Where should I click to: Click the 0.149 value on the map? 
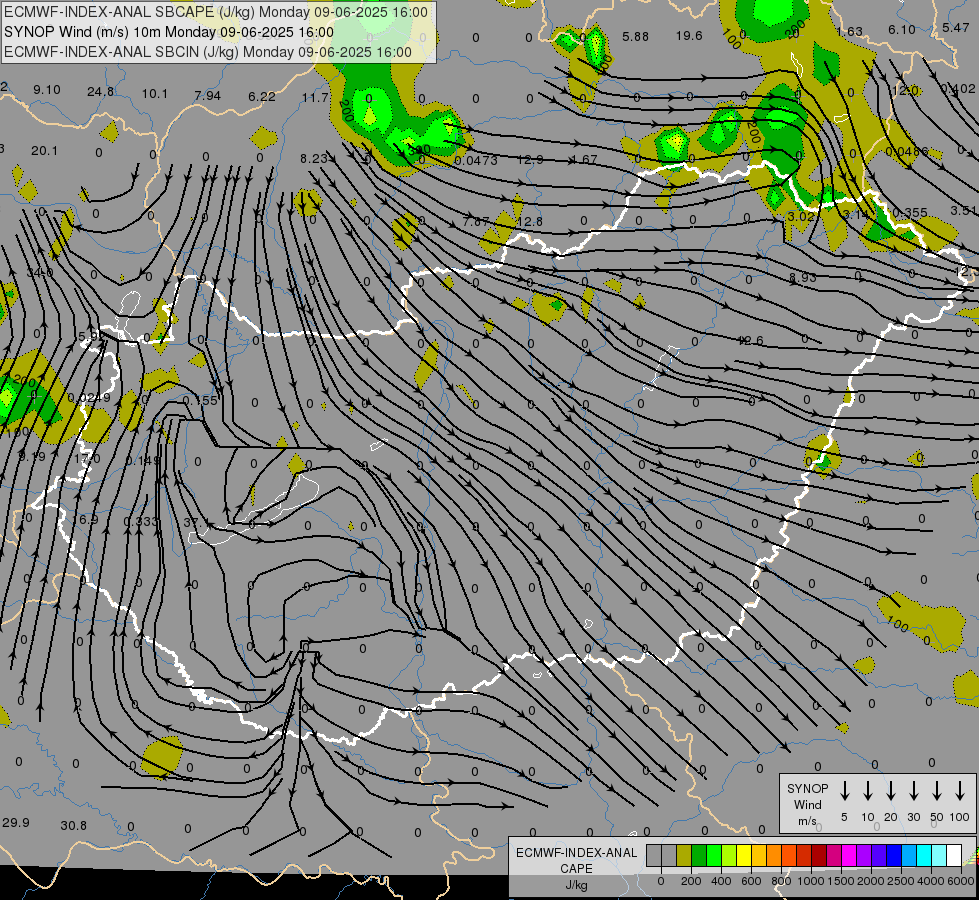tap(143, 460)
